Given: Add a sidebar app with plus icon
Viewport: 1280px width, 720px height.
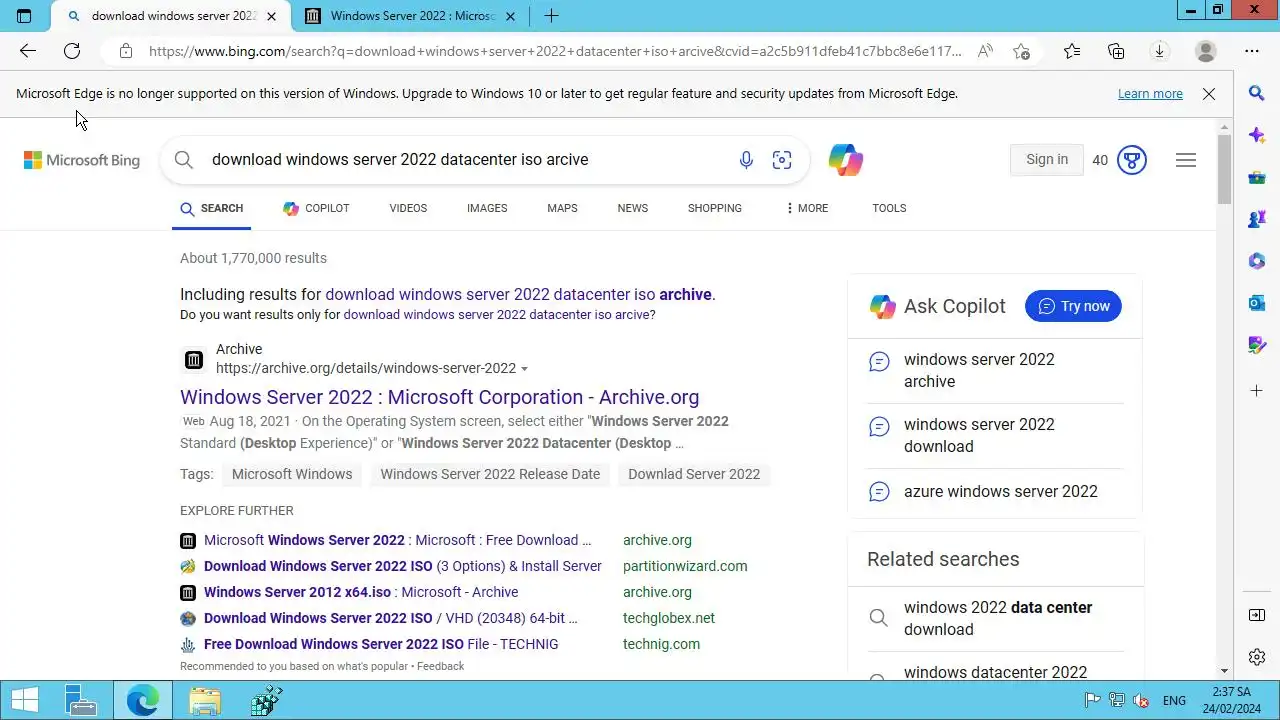Looking at the screenshot, I should click(1257, 390).
